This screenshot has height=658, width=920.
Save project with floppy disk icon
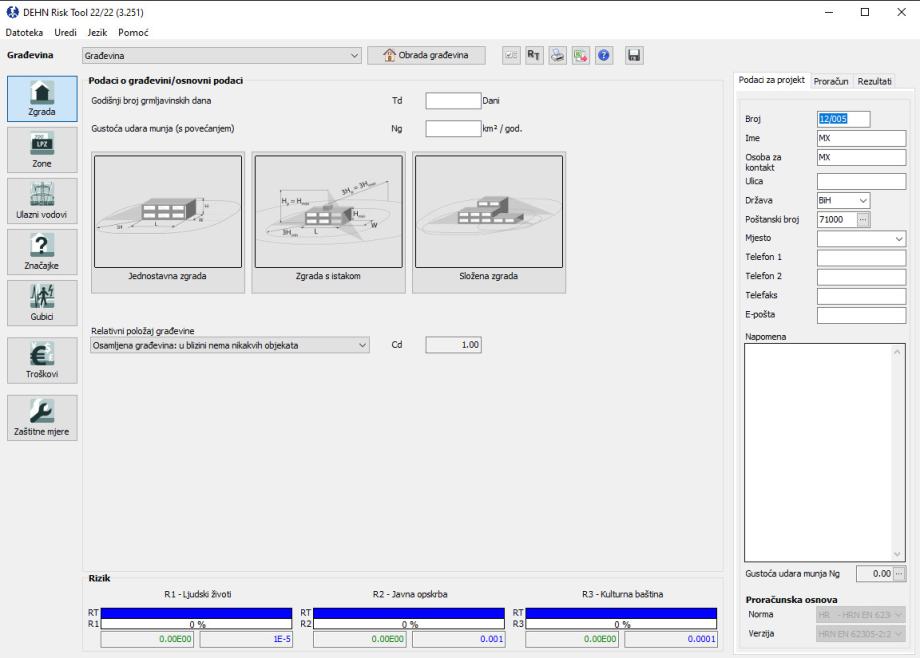click(634, 55)
